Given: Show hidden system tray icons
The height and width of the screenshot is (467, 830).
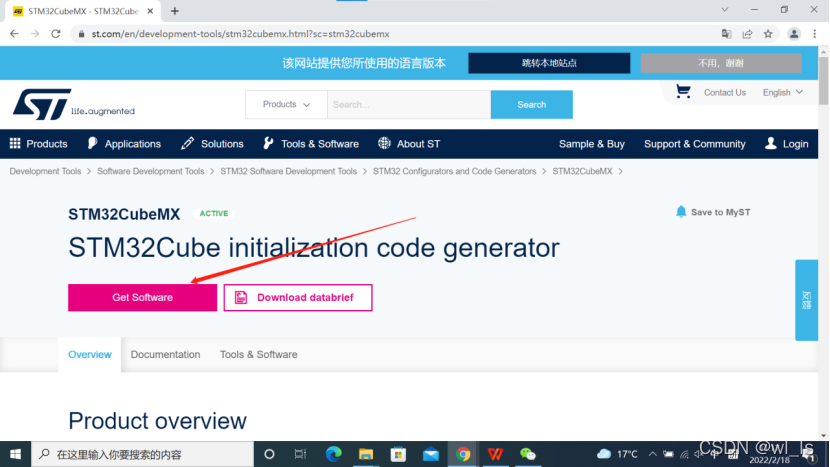Looking at the screenshot, I should pyautogui.click(x=653, y=454).
